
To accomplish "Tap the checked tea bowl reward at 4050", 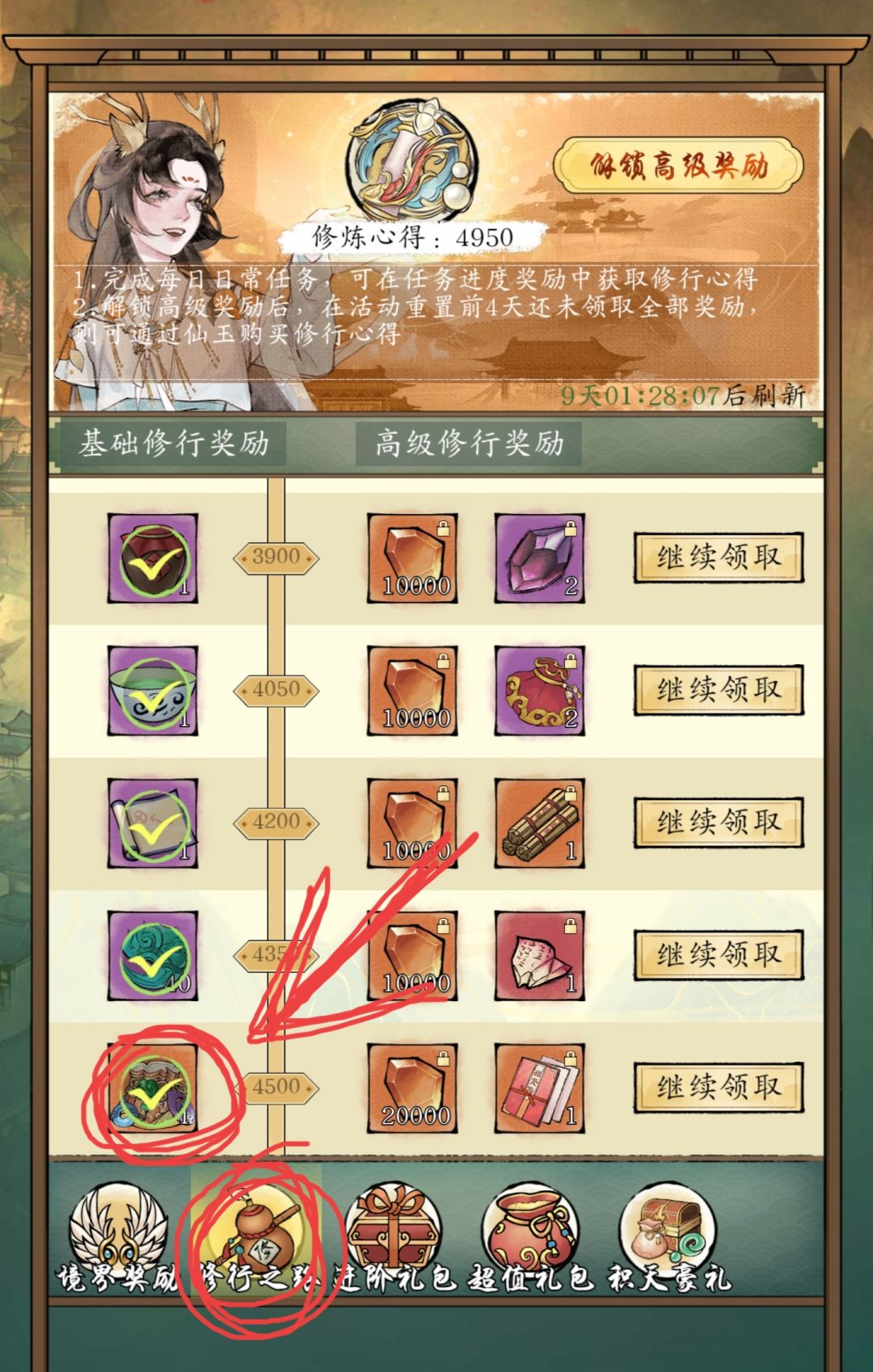I will point(153,690).
